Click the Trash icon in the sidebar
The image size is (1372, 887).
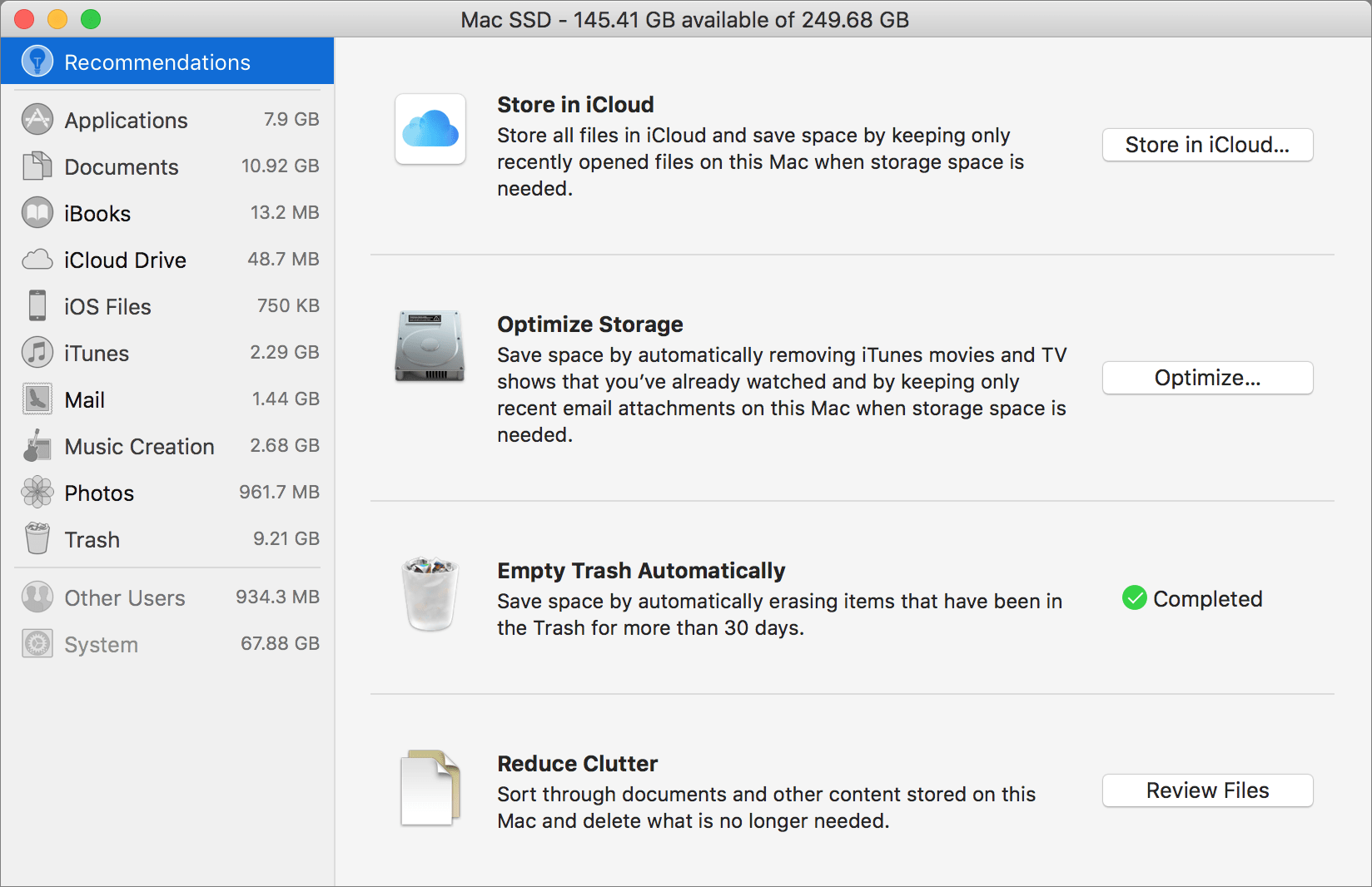pos(37,538)
